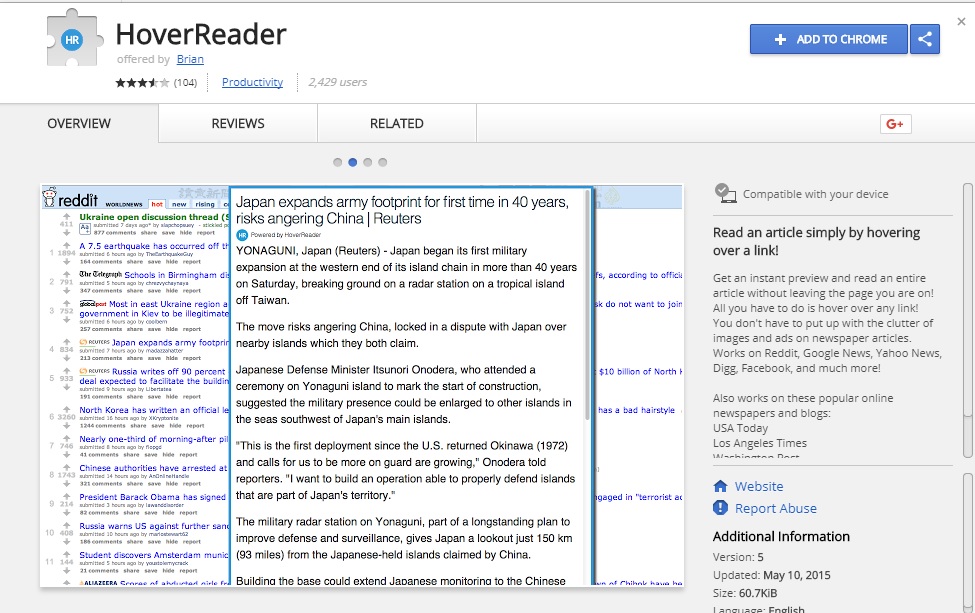Click the Report Abuse exclamation icon

click(720, 508)
